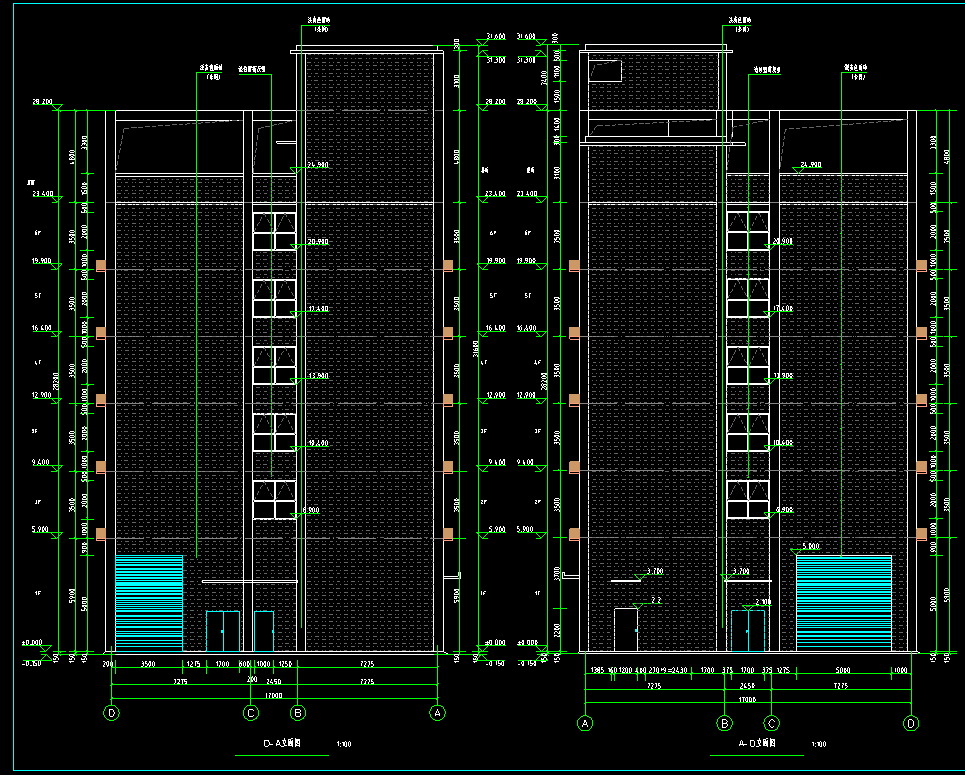Select the cyan roller shutter in the right elevation
Image resolution: width=965 pixels, height=775 pixels.
[843, 603]
